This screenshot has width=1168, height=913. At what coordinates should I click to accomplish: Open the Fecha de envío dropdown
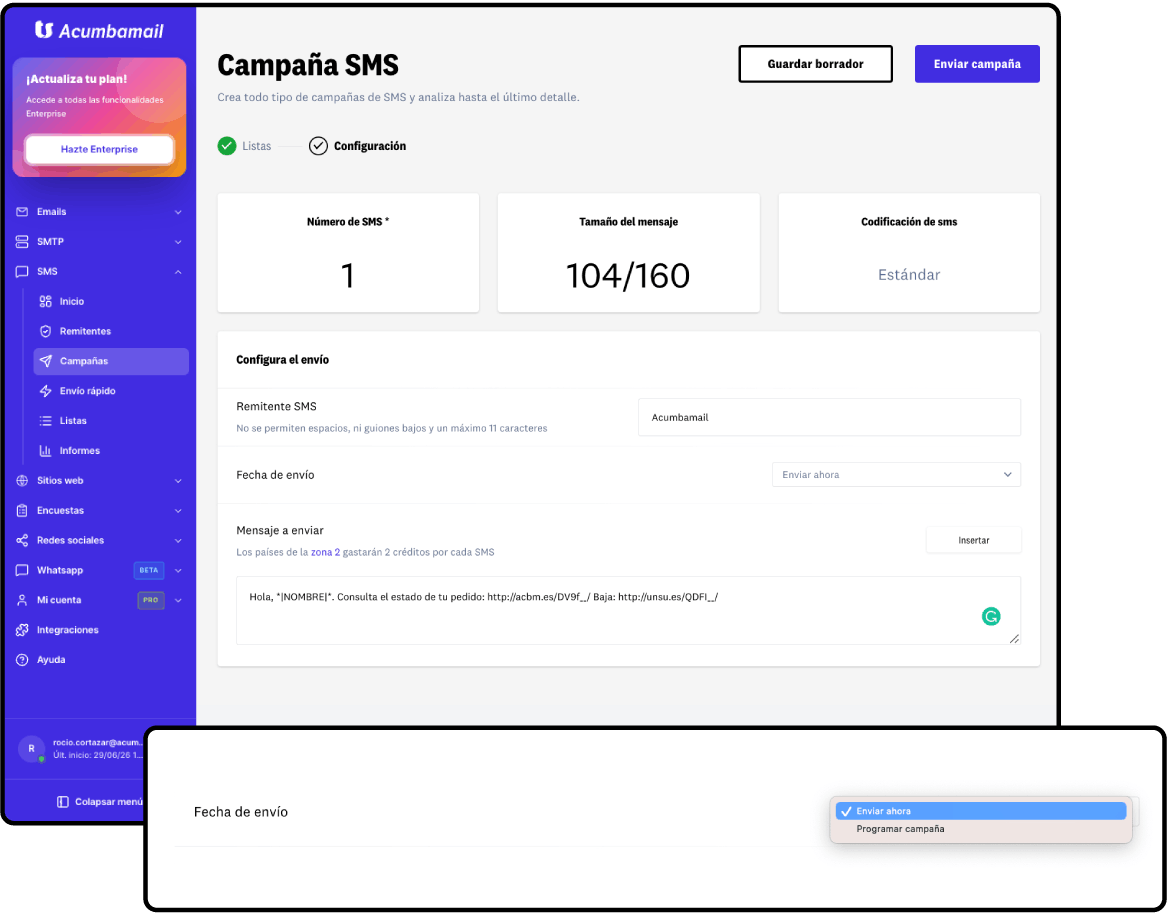[896, 474]
